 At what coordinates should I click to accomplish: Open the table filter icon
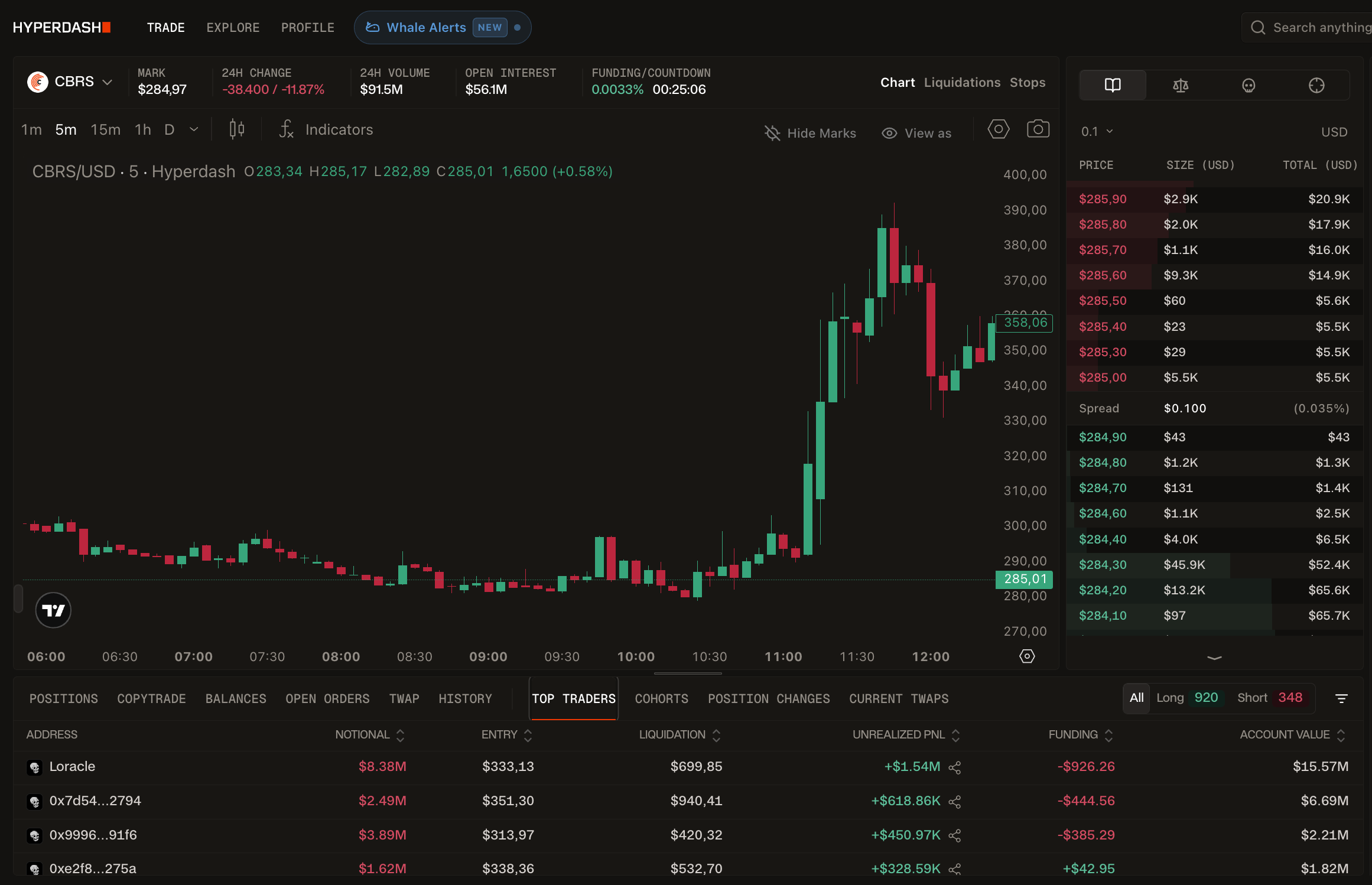pyautogui.click(x=1341, y=698)
